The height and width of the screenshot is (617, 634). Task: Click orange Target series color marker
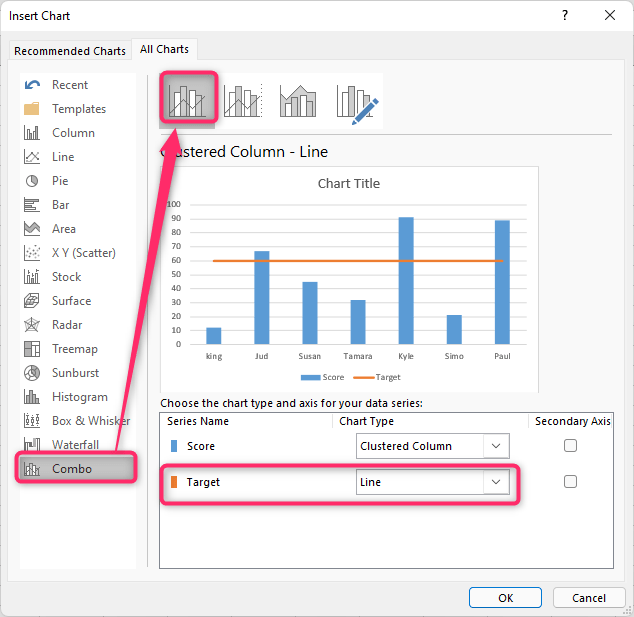tap(174, 482)
